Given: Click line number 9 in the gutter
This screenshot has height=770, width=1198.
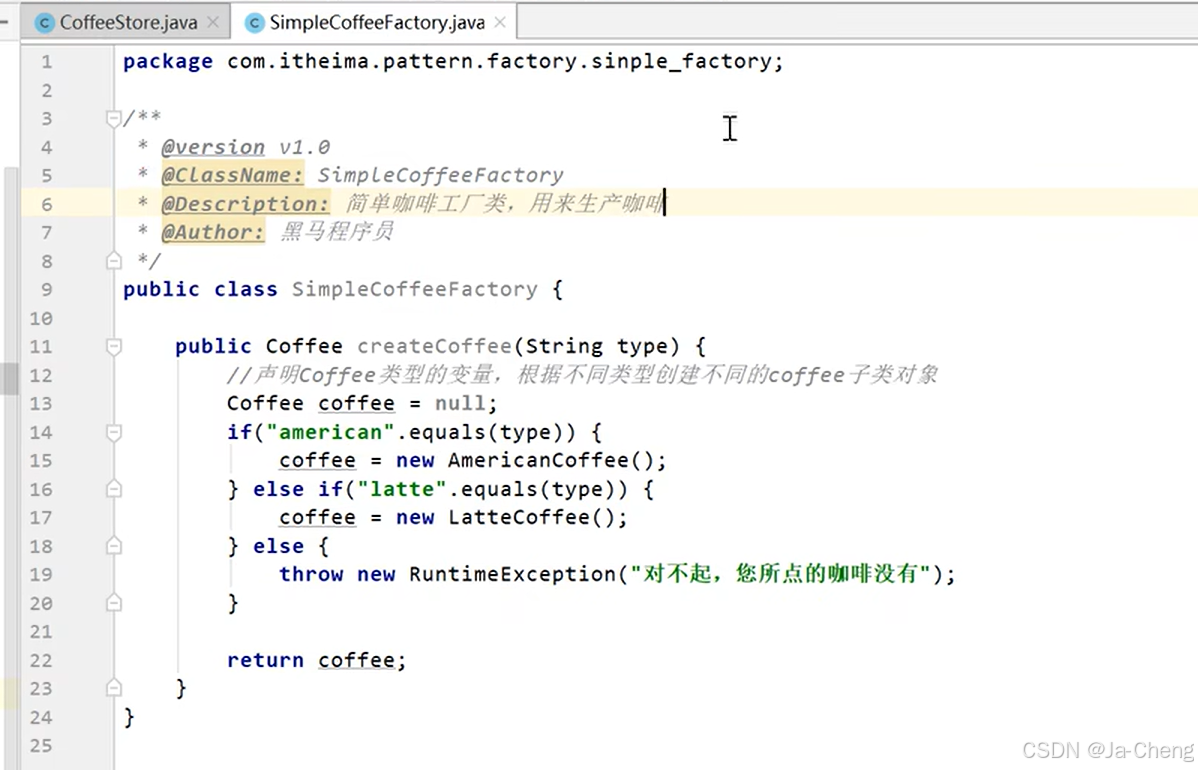Looking at the screenshot, I should 47,290.
